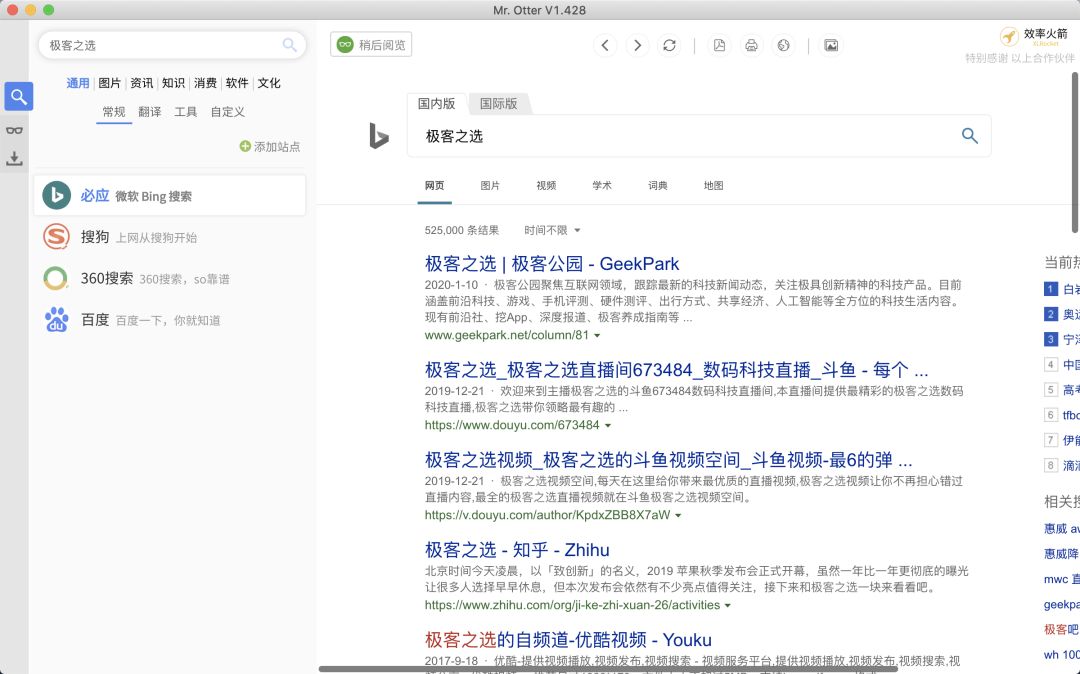Open the 极客之选 - 知乎 - Zhihu result

point(517,549)
